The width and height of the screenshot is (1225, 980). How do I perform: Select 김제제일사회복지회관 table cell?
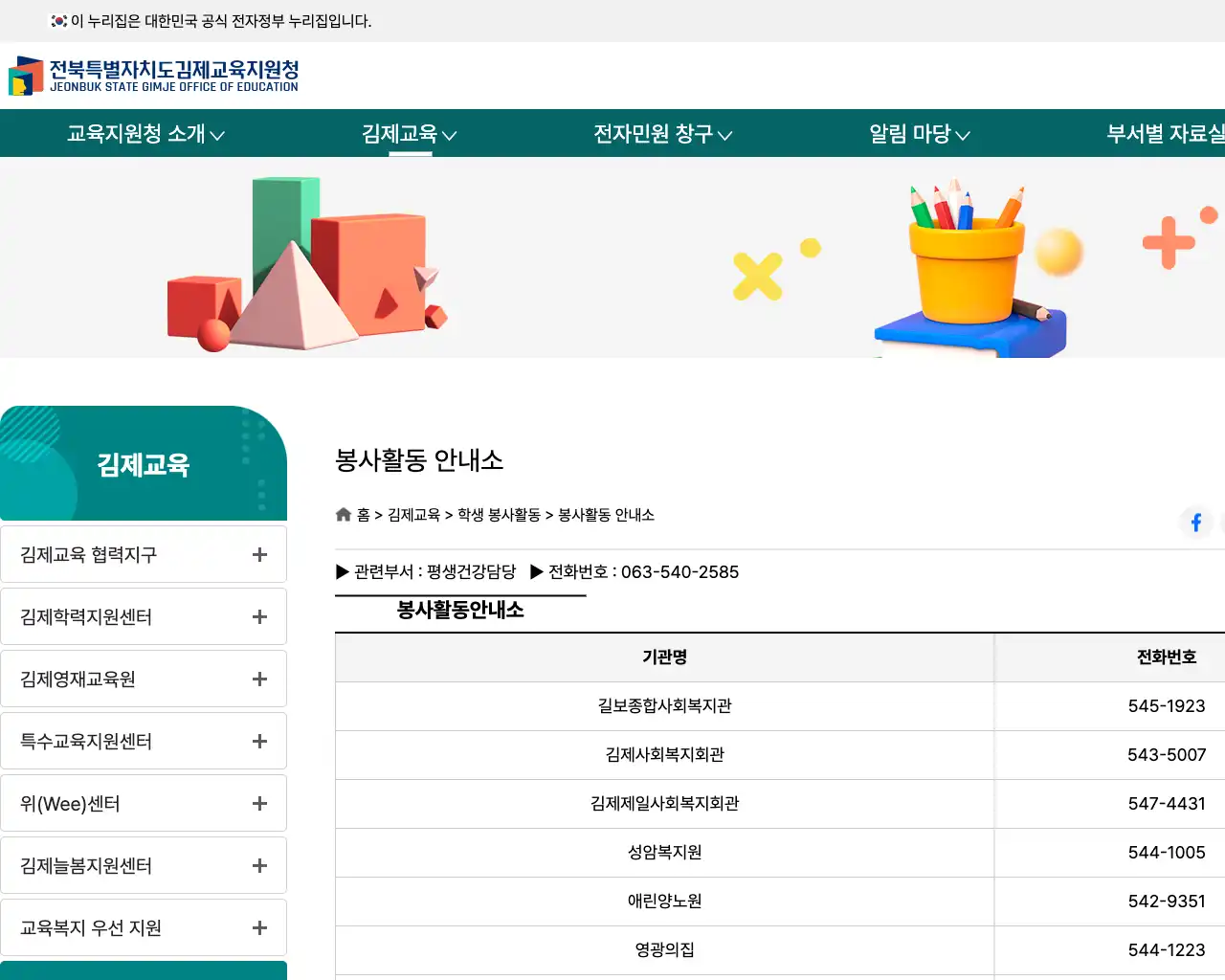[x=664, y=804]
